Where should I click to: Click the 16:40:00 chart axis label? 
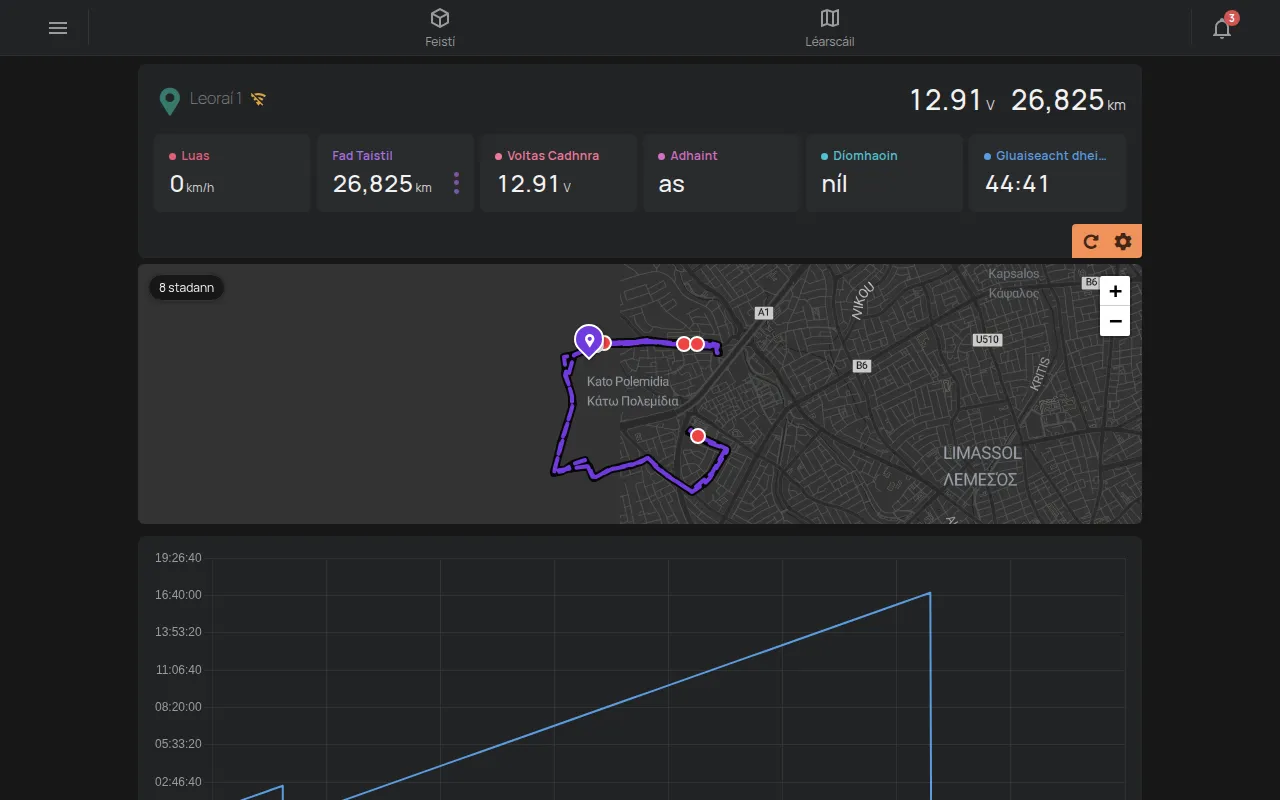point(178,595)
